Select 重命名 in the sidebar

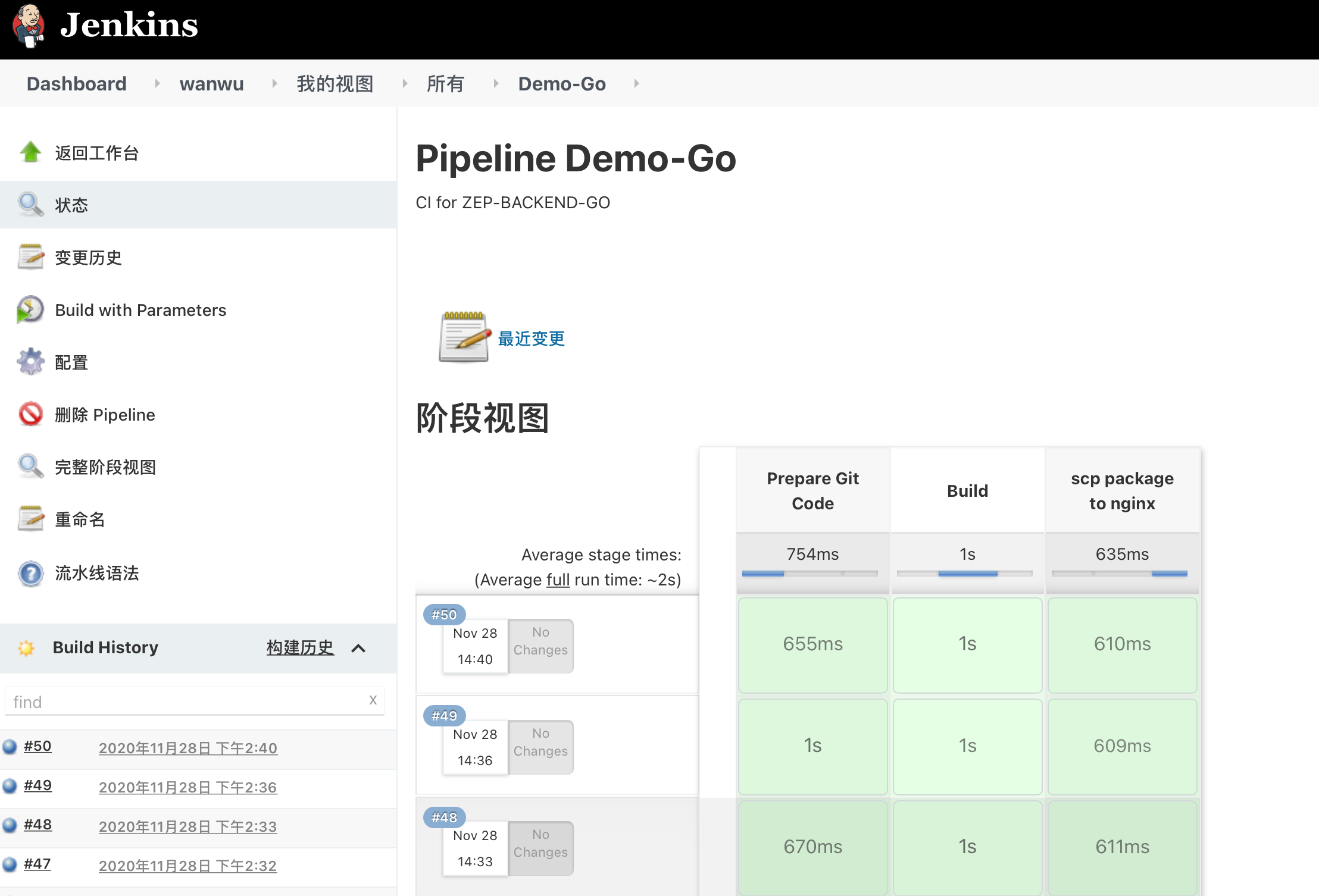point(80,519)
